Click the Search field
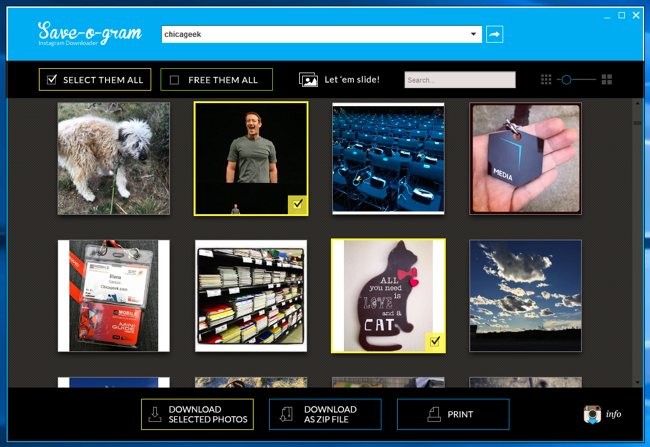 coord(460,80)
